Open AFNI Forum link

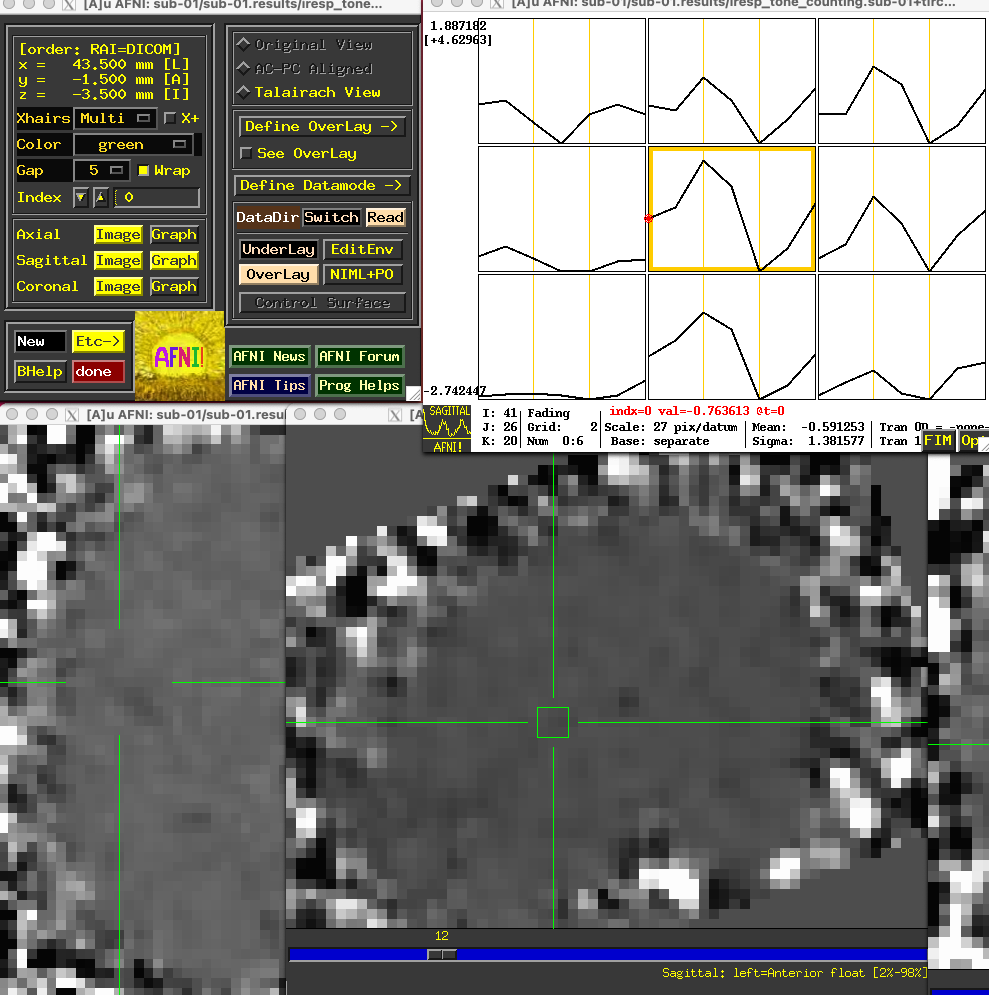pos(359,357)
